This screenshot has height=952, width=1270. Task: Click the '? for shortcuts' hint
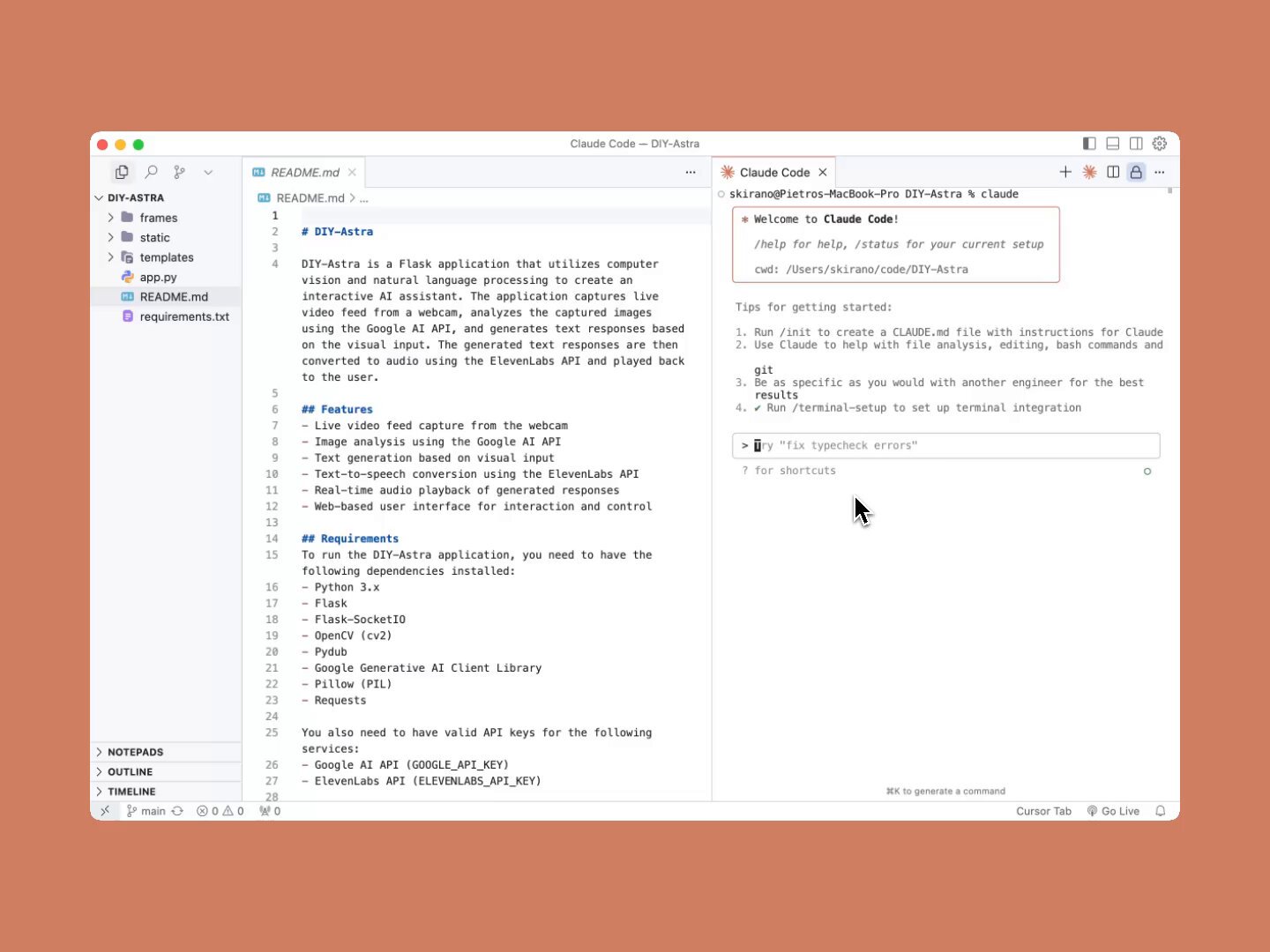point(788,471)
